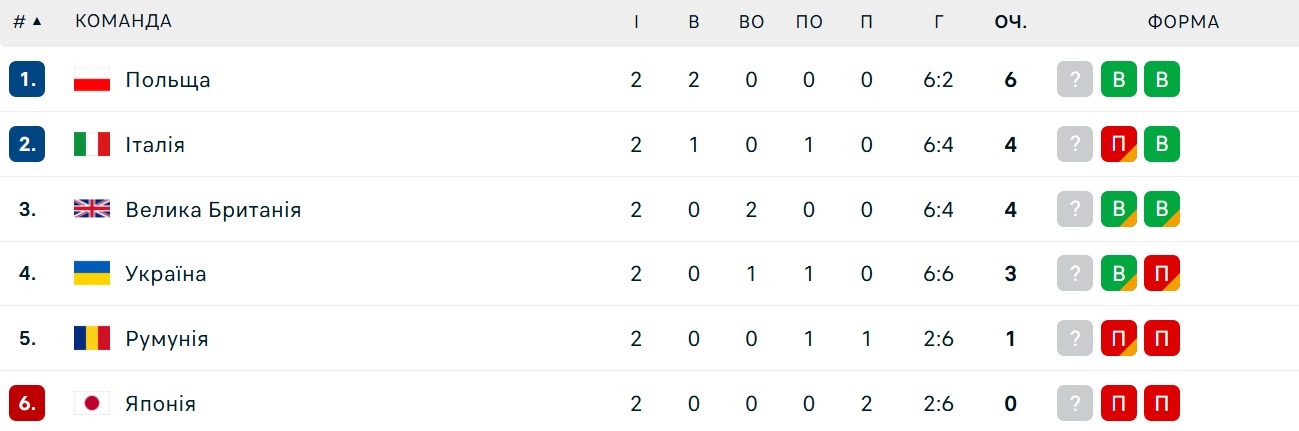This screenshot has width=1299, height=431.
Task: Click Italy's red П form badge
Action: click(x=1119, y=145)
